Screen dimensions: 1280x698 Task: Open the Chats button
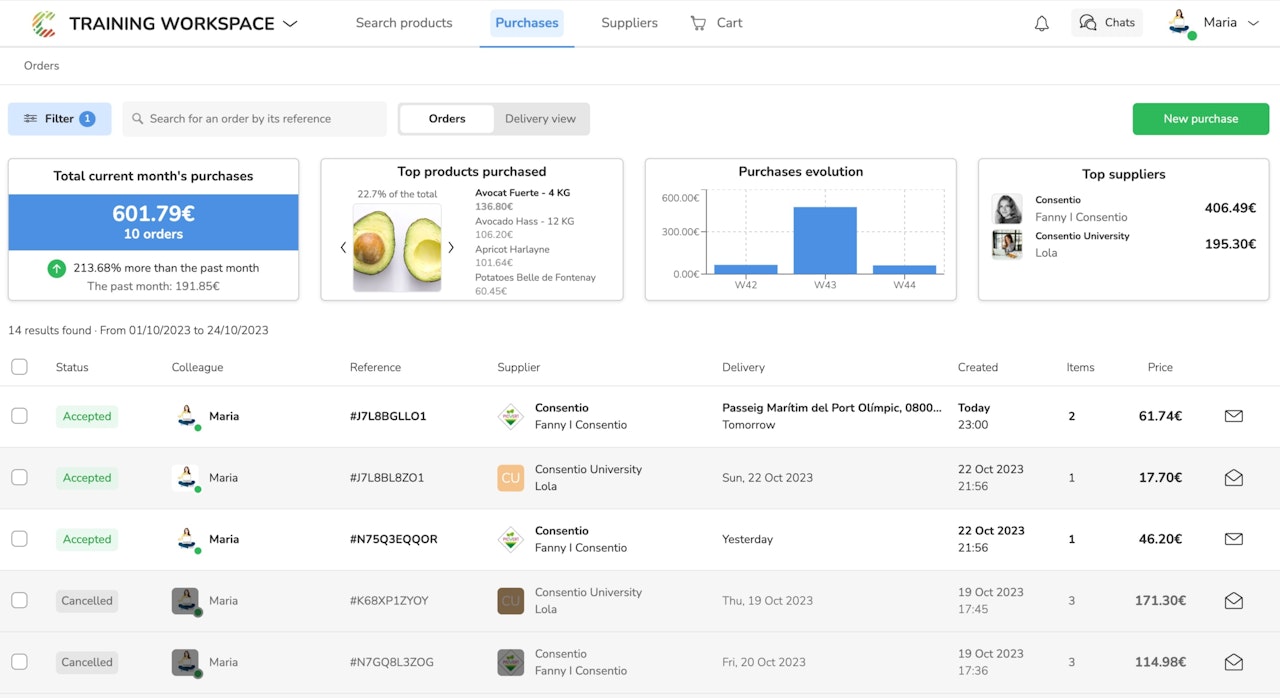[x=1106, y=23]
